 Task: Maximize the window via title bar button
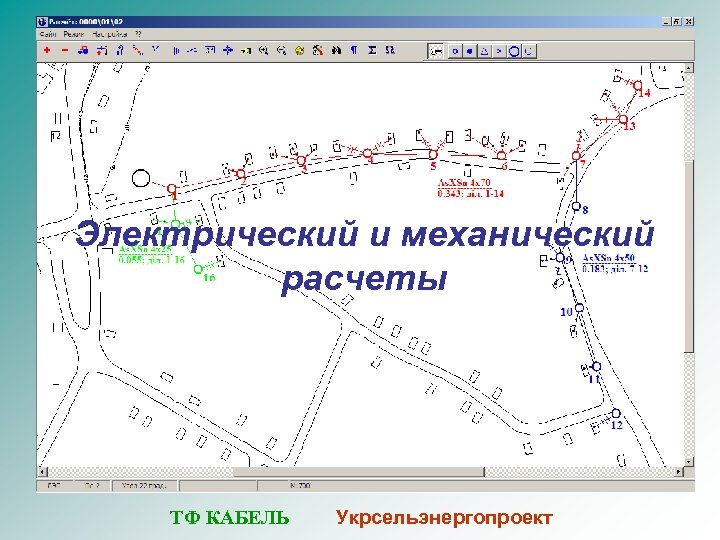click(x=677, y=22)
